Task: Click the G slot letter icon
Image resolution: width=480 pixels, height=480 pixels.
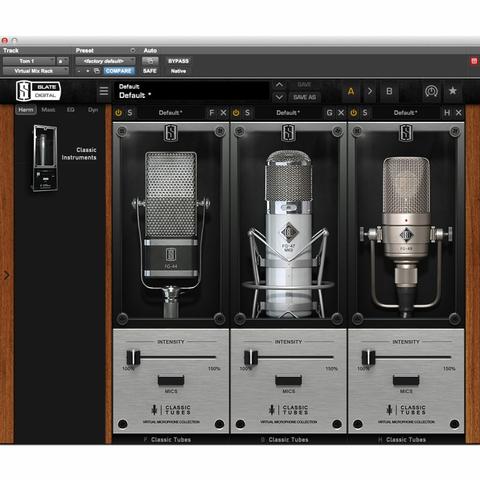Action: click(329, 113)
